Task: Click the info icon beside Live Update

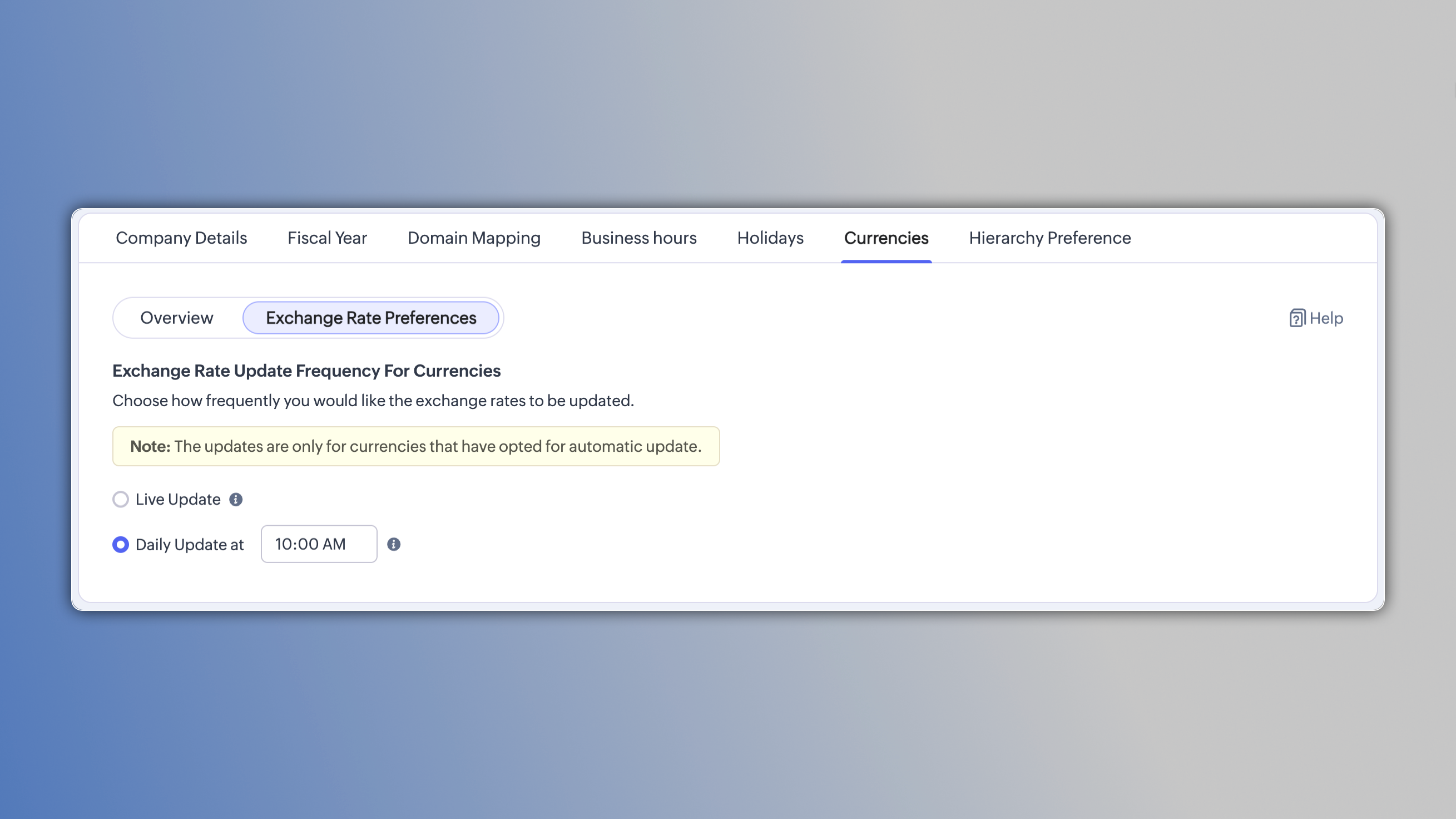Action: [x=236, y=500]
